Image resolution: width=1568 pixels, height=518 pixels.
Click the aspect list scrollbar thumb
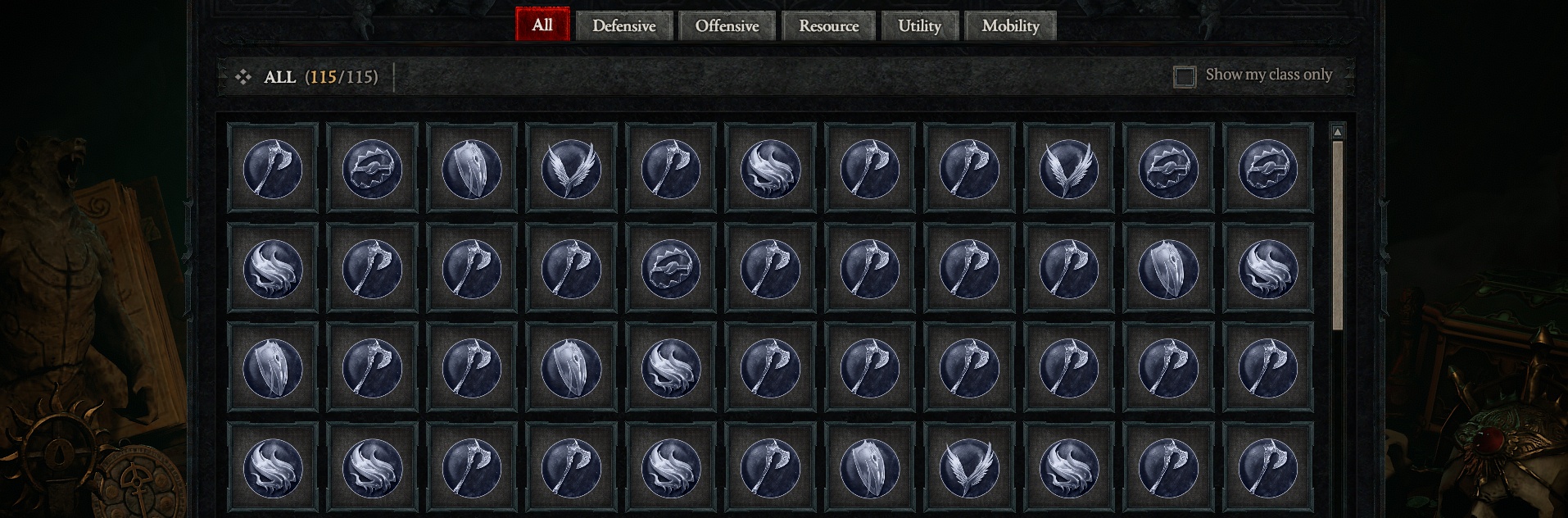1338,235
